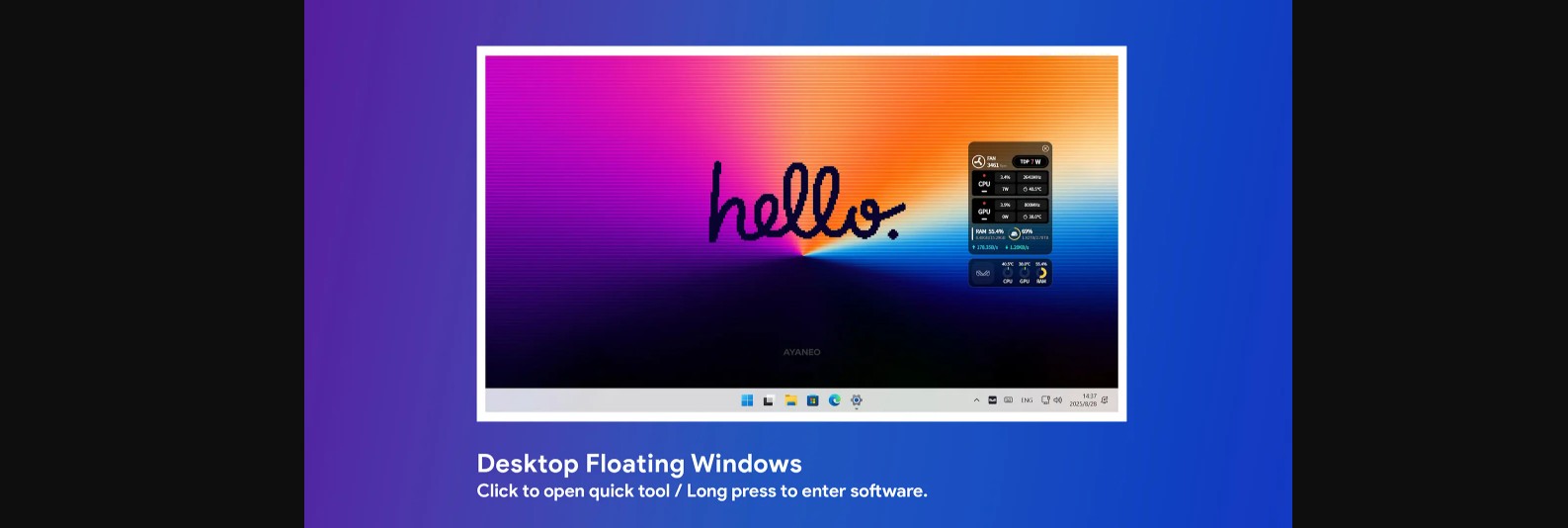Click the yellow RAM gauge in the mini widget
The width and height of the screenshot is (1568, 528).
click(x=1041, y=272)
